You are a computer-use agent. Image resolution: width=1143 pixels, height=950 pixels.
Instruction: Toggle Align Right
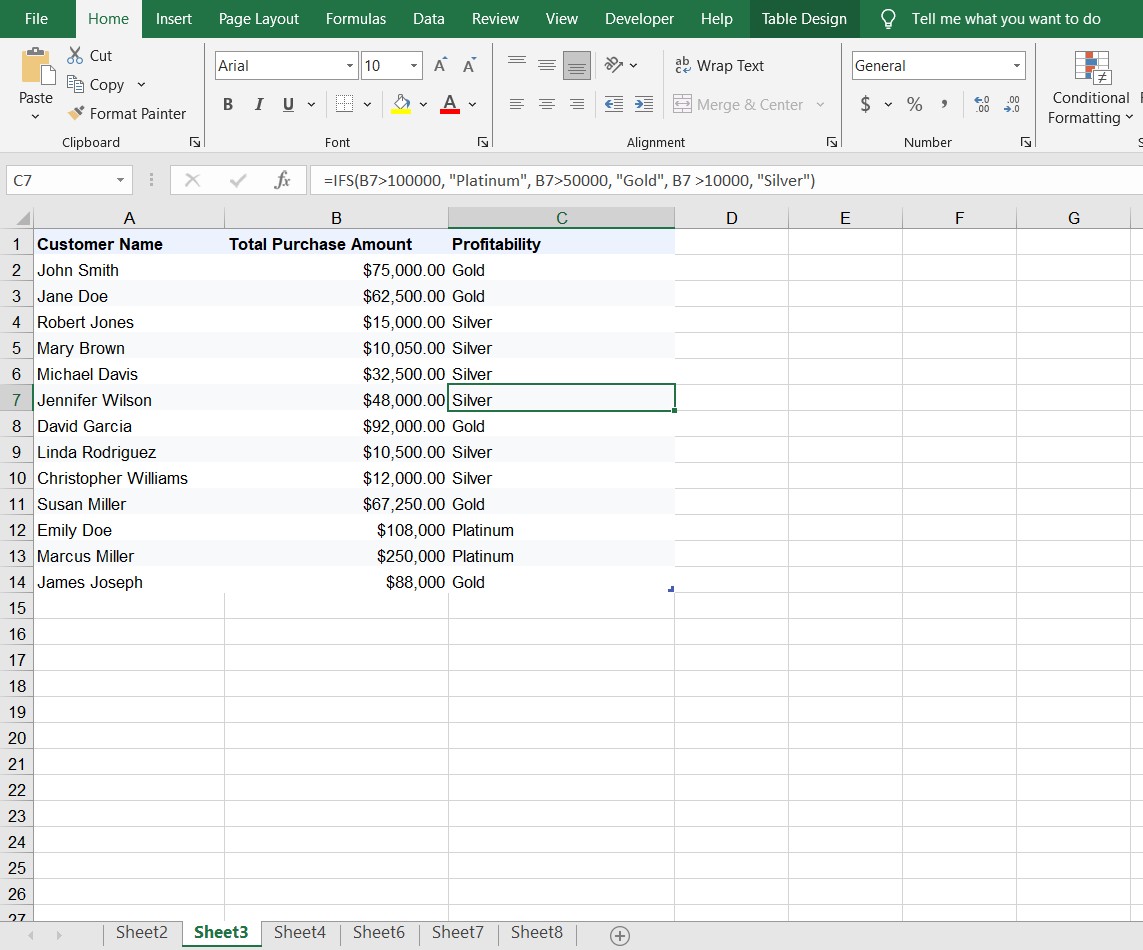(x=577, y=104)
